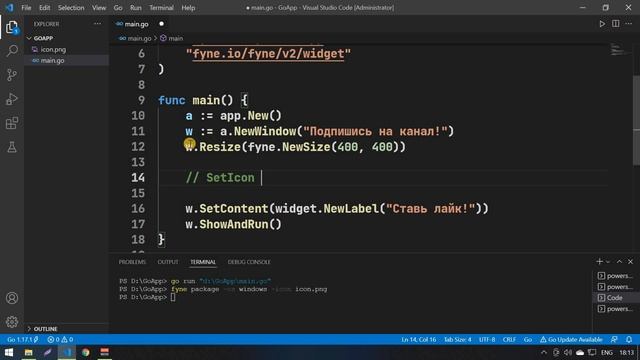The height and width of the screenshot is (360, 640).
Task: Switch to the PROBLEMS tab
Action: (x=132, y=262)
